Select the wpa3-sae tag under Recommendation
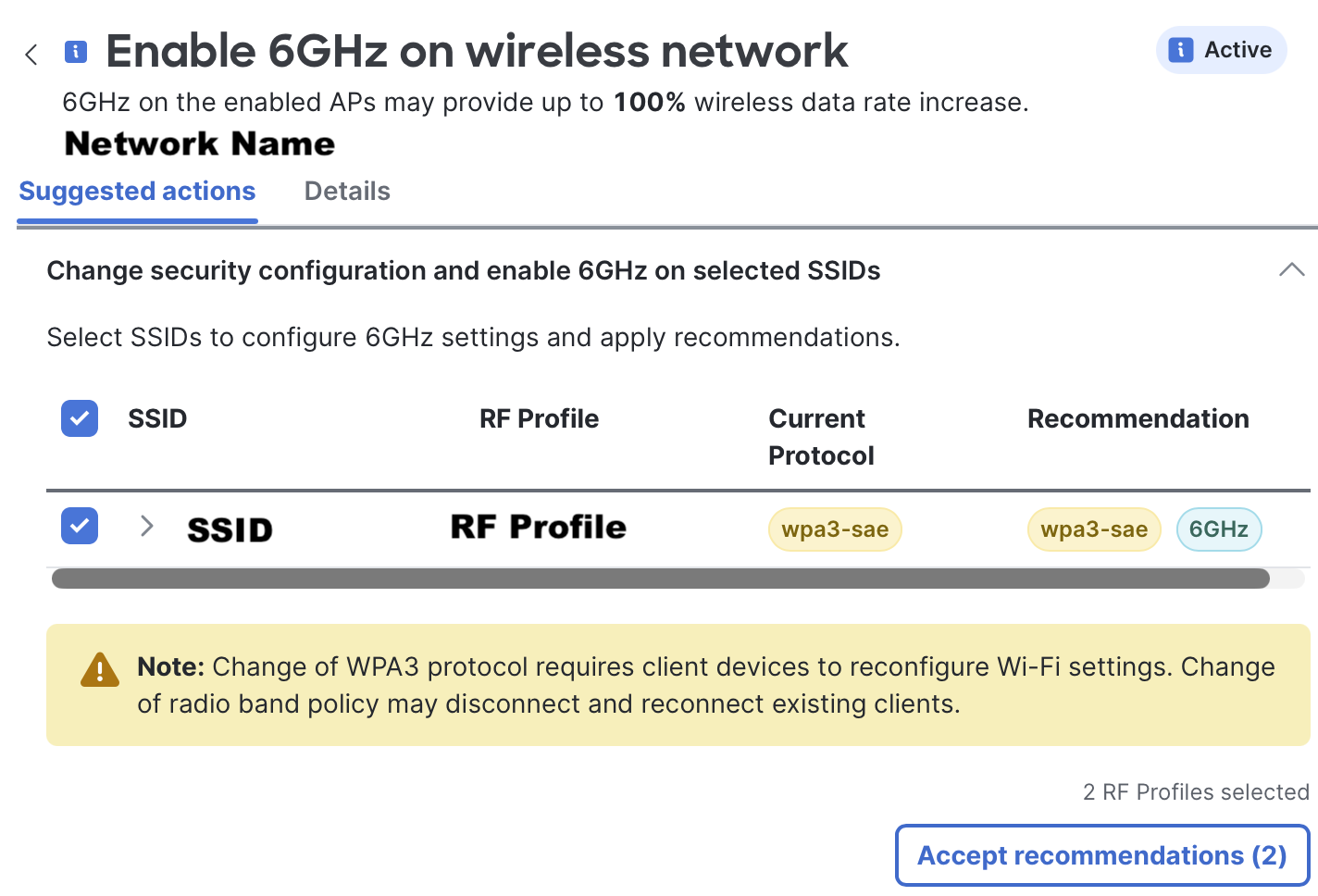The width and height of the screenshot is (1318, 896). [1093, 529]
